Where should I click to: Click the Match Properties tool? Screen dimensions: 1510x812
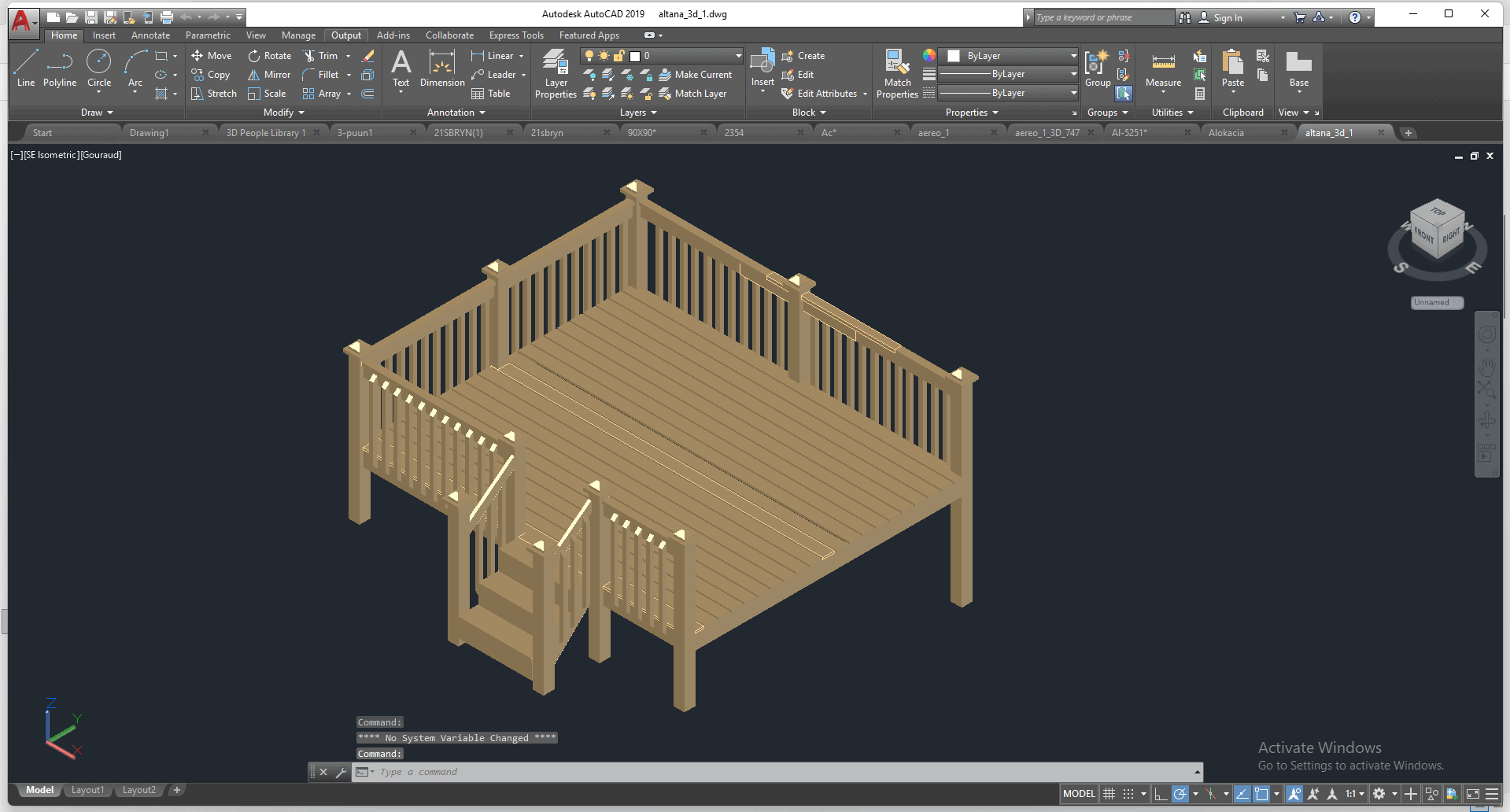[897, 72]
